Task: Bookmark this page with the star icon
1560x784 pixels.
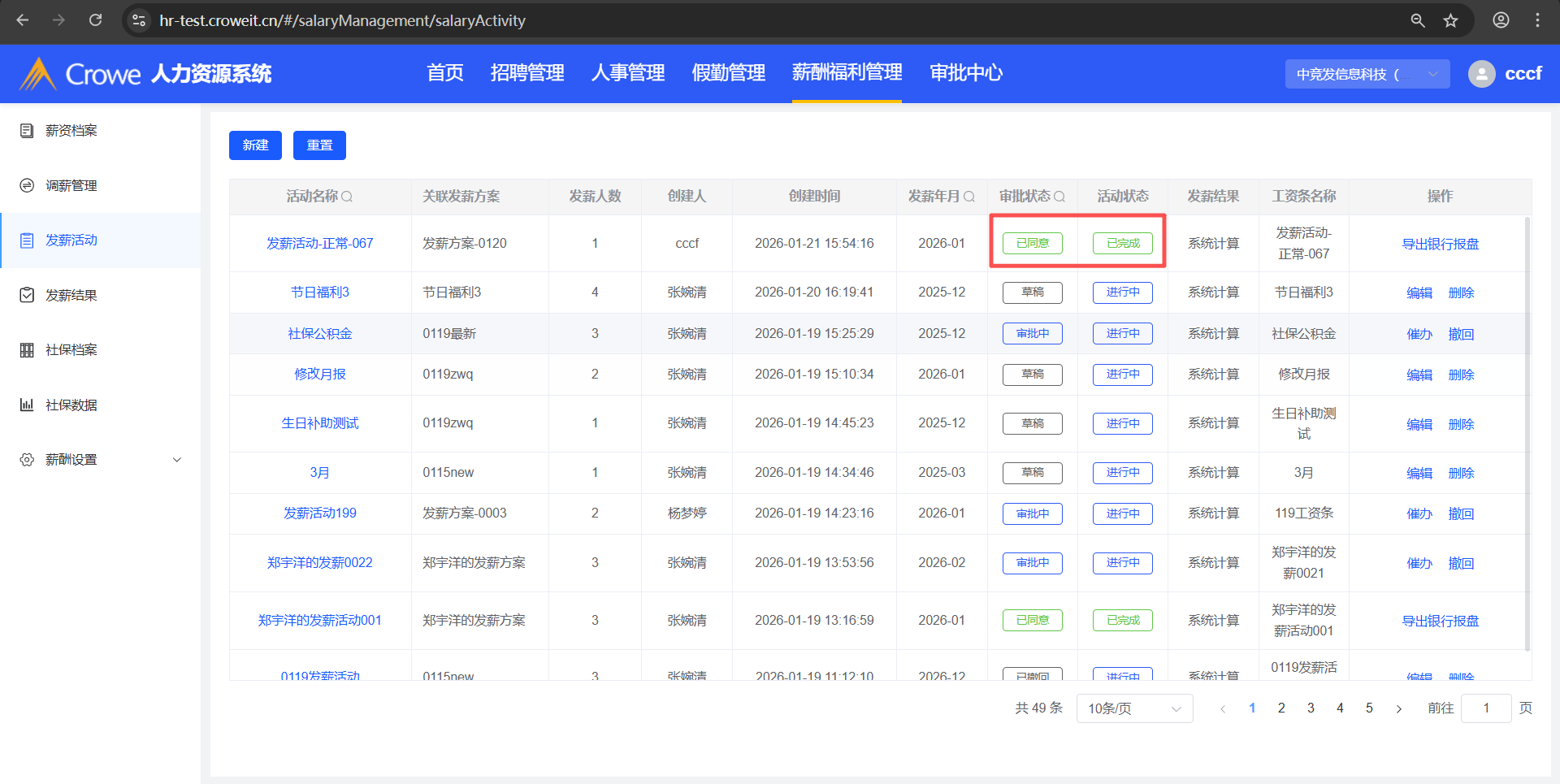Action: click(1450, 20)
